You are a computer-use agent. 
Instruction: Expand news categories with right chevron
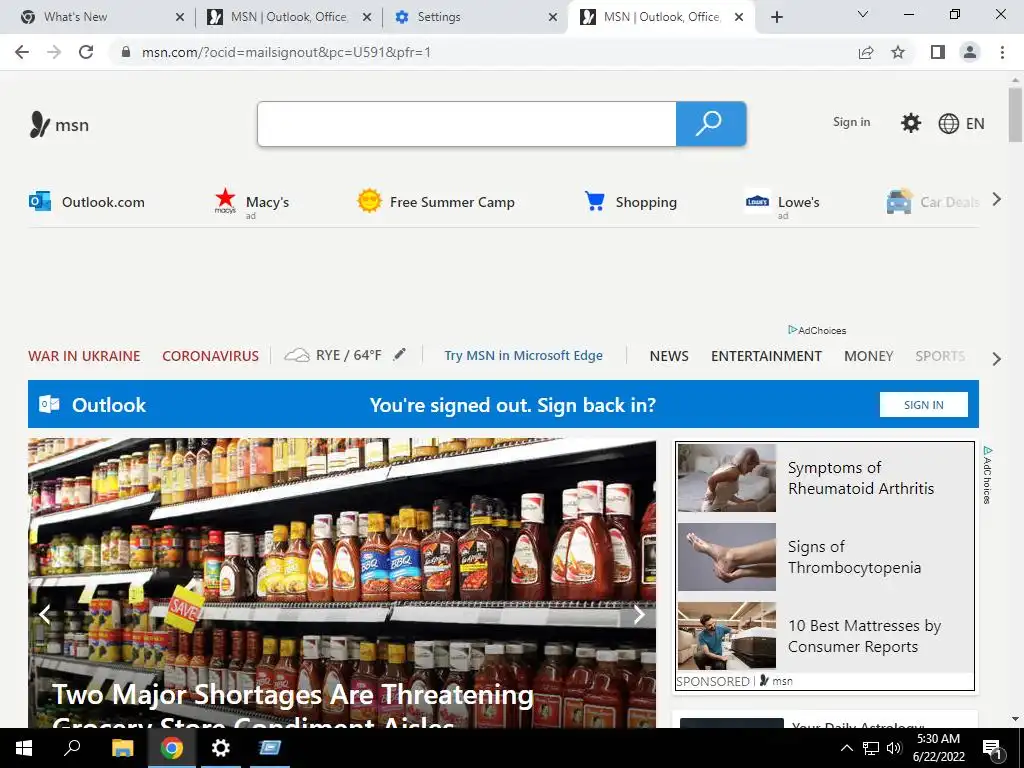(x=997, y=359)
